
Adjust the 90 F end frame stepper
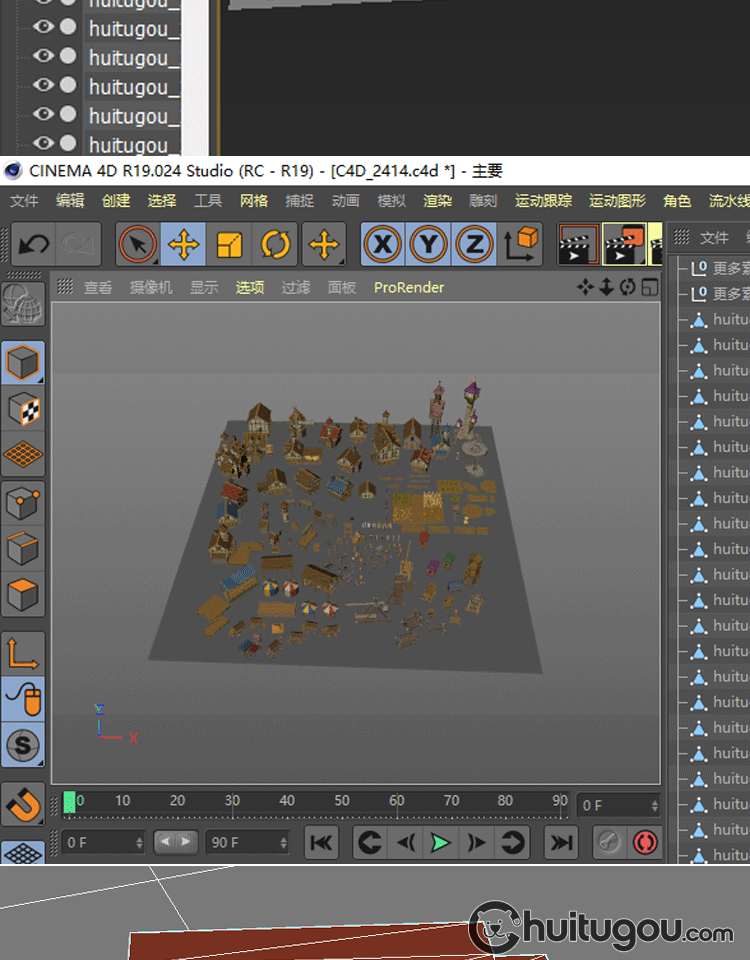tap(283, 843)
